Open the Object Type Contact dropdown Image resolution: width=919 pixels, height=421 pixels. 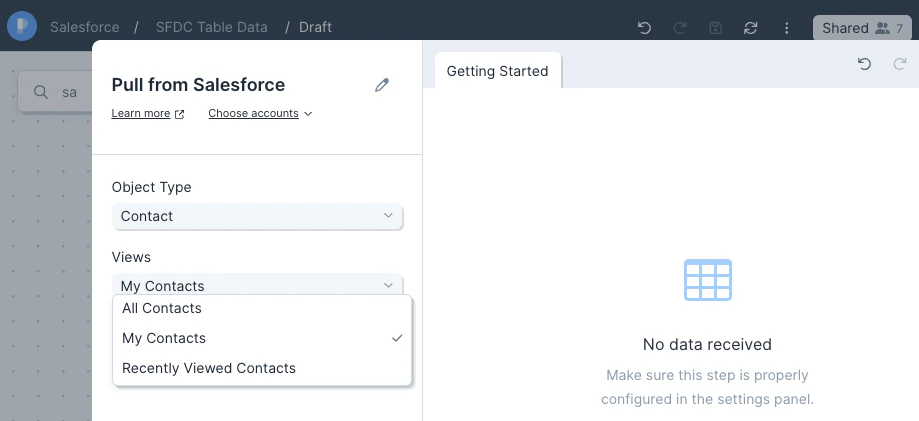(257, 216)
